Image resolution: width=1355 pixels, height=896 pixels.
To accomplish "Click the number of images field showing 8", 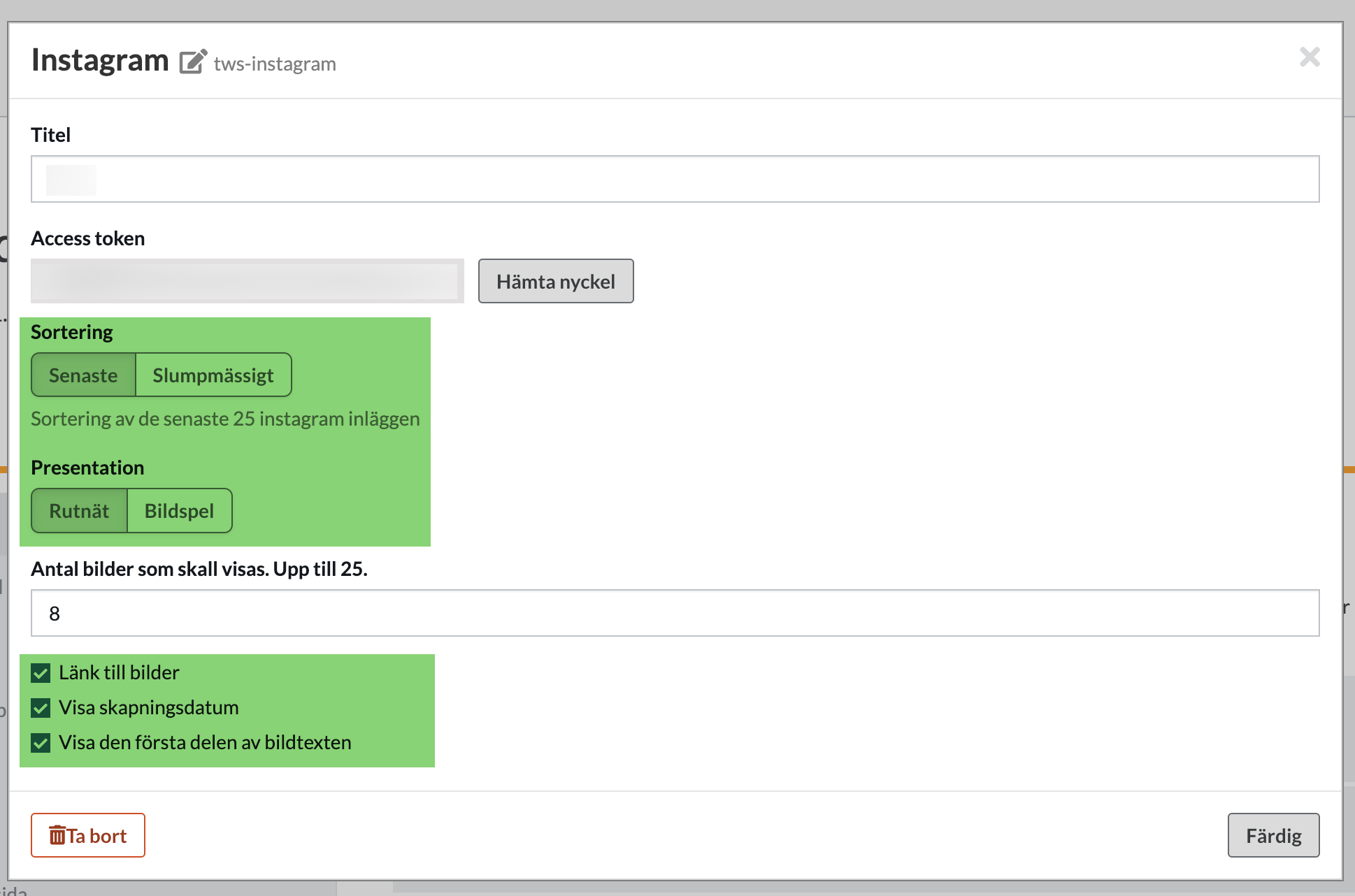I will [x=675, y=613].
